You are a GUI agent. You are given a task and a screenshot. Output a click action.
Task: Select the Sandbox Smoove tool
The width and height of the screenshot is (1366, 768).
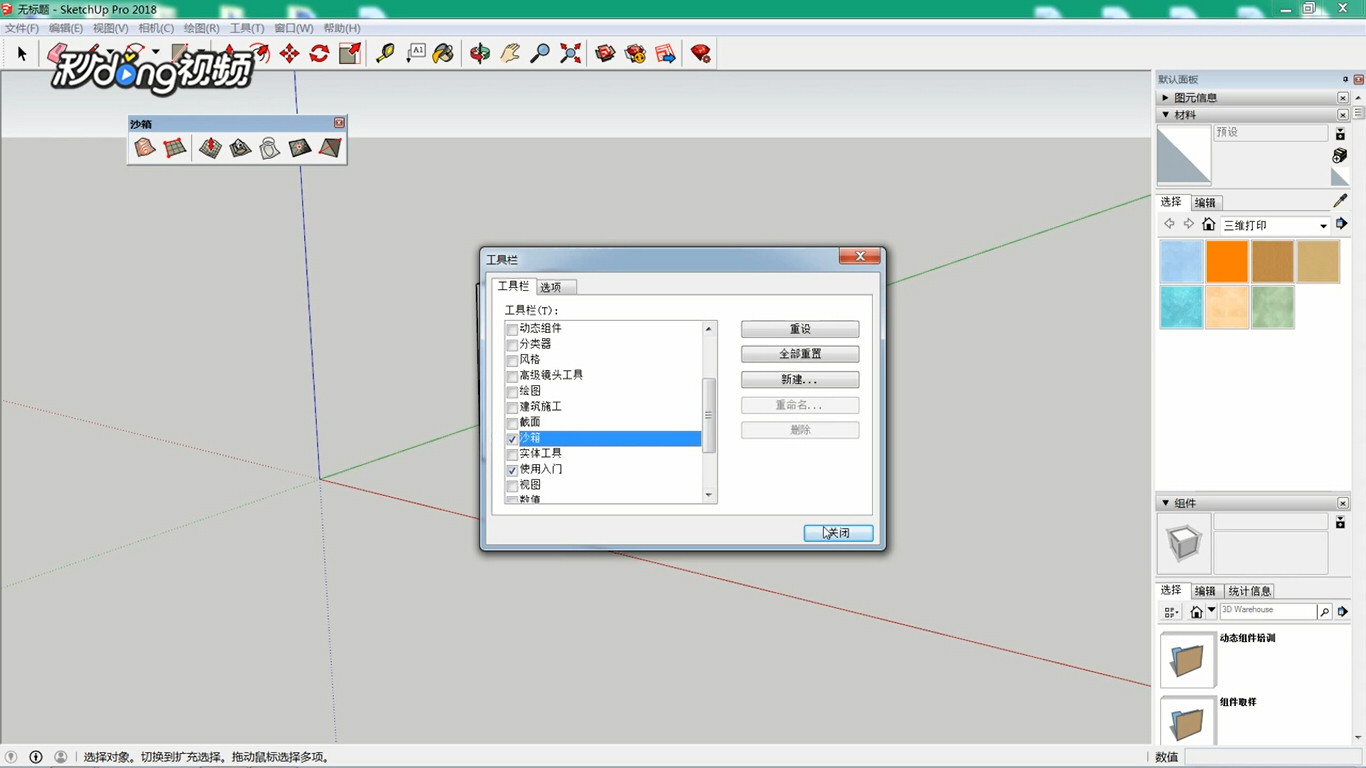pyautogui.click(x=210, y=148)
